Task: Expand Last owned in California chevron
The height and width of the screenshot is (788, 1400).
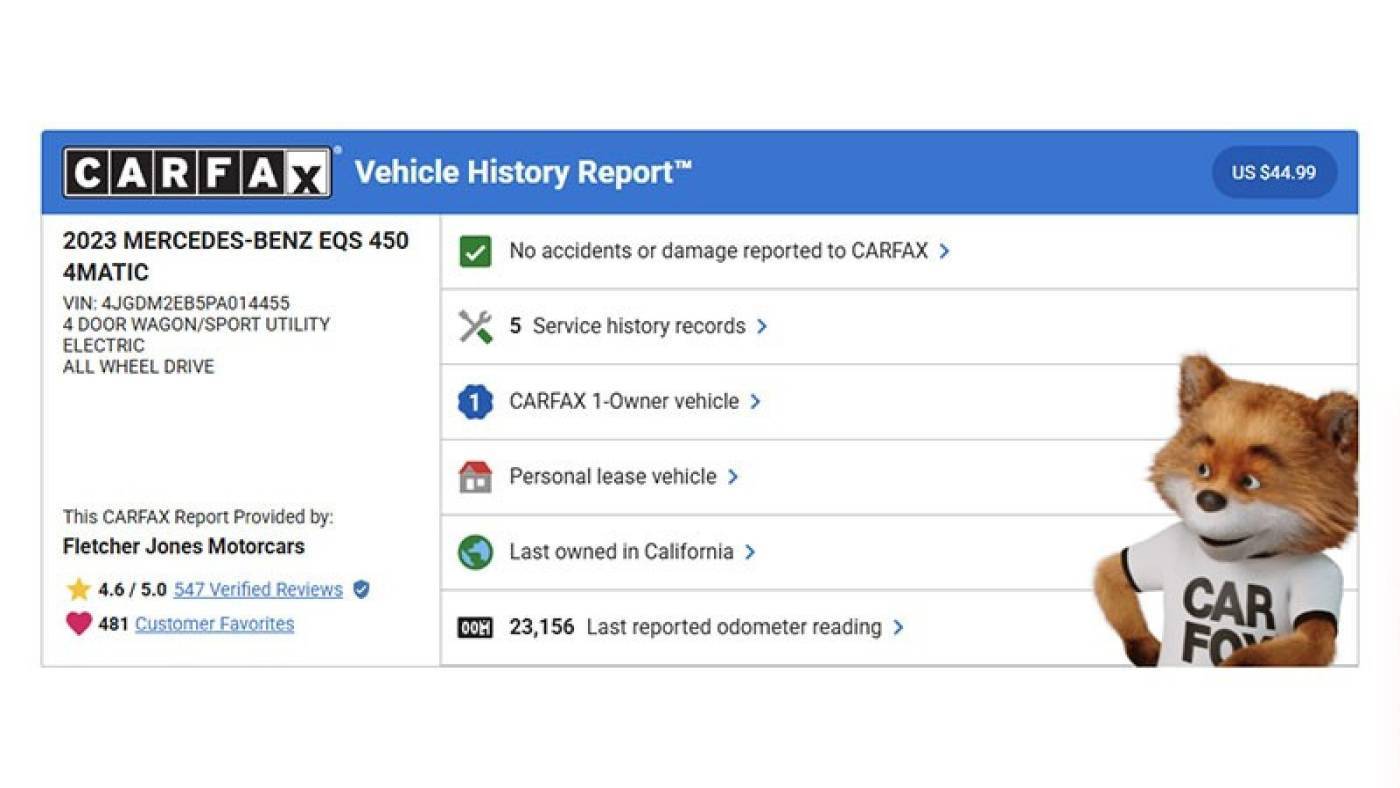Action: (x=750, y=552)
